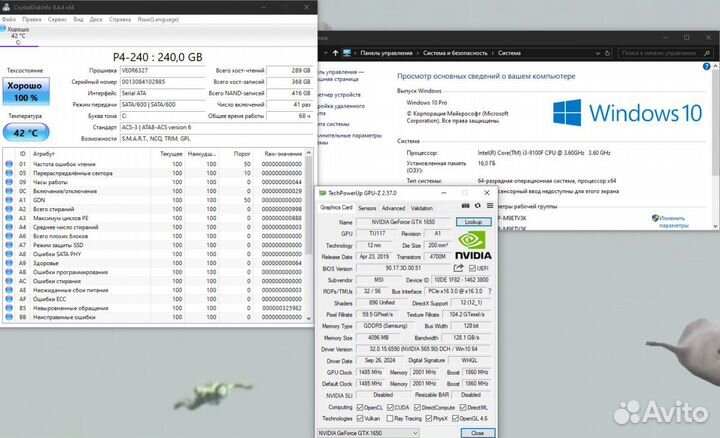Click the Lookup button in GPU-Z
The image size is (720, 438).
coord(473,222)
